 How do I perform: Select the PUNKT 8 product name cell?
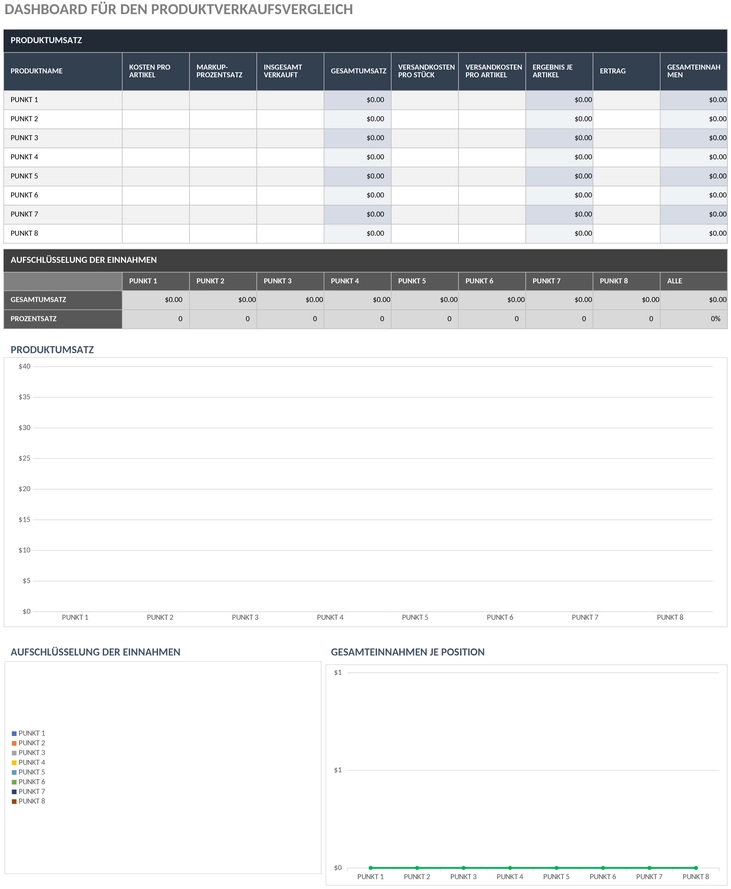tap(63, 234)
